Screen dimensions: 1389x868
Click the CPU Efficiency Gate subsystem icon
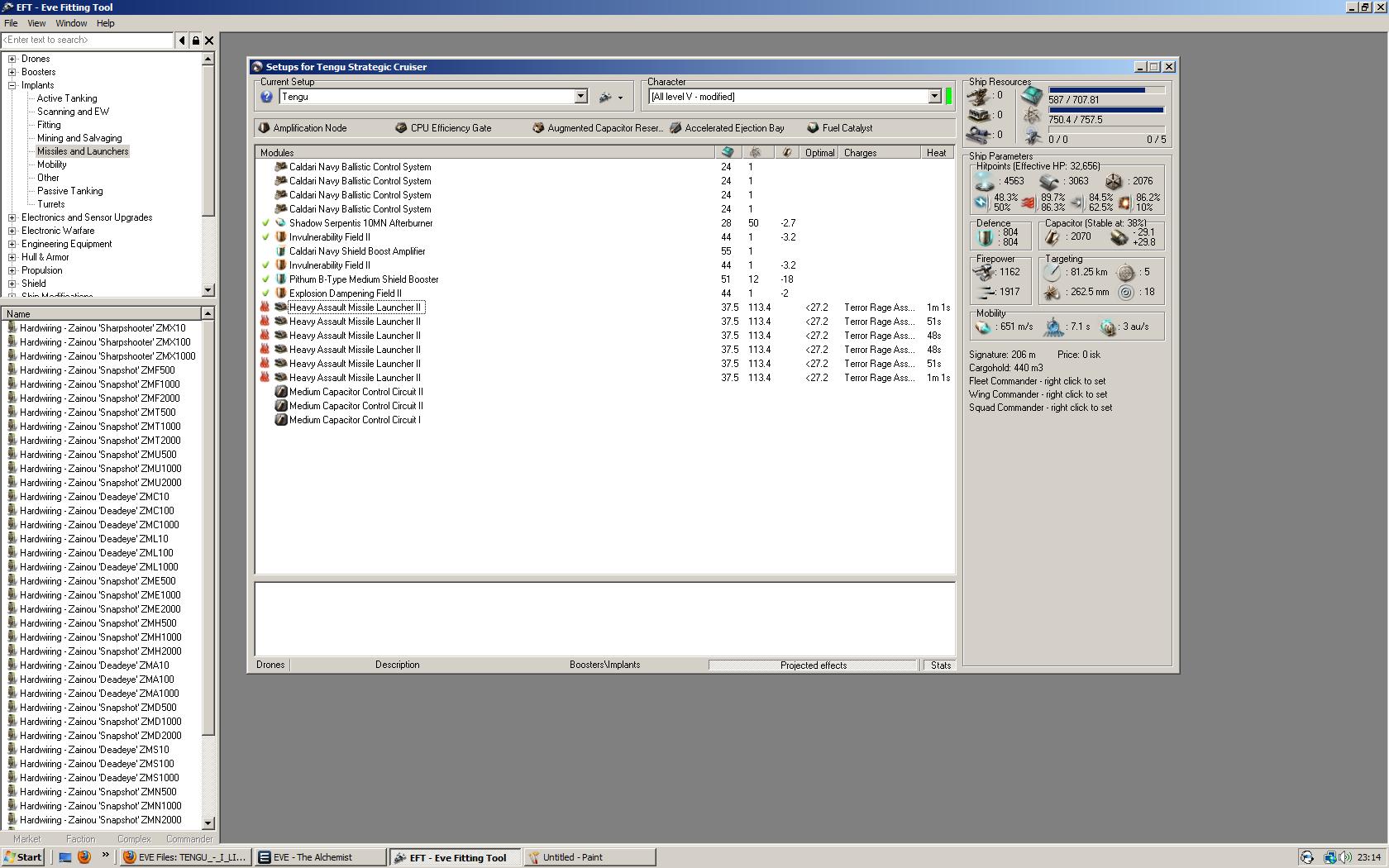click(x=401, y=128)
